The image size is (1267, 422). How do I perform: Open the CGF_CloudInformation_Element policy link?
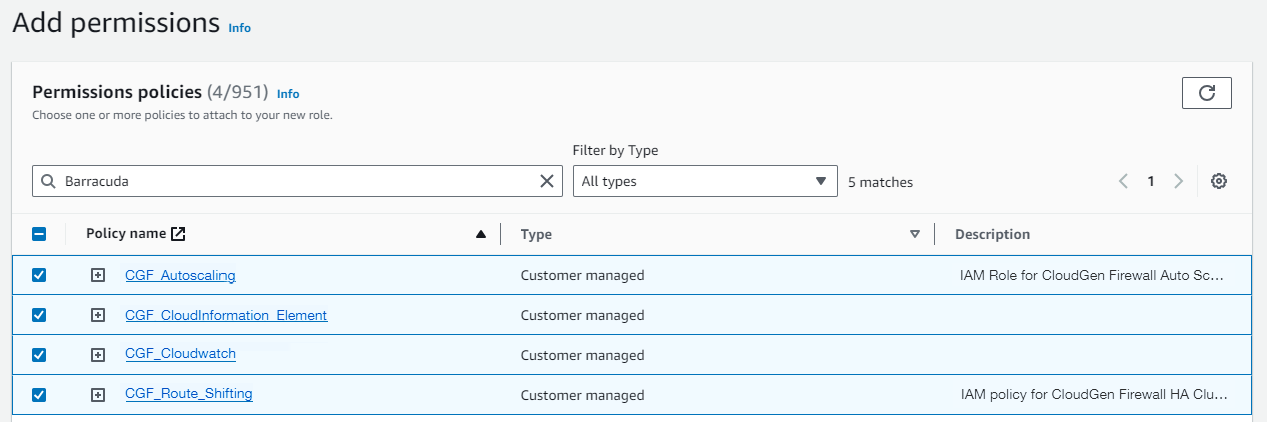coord(226,315)
